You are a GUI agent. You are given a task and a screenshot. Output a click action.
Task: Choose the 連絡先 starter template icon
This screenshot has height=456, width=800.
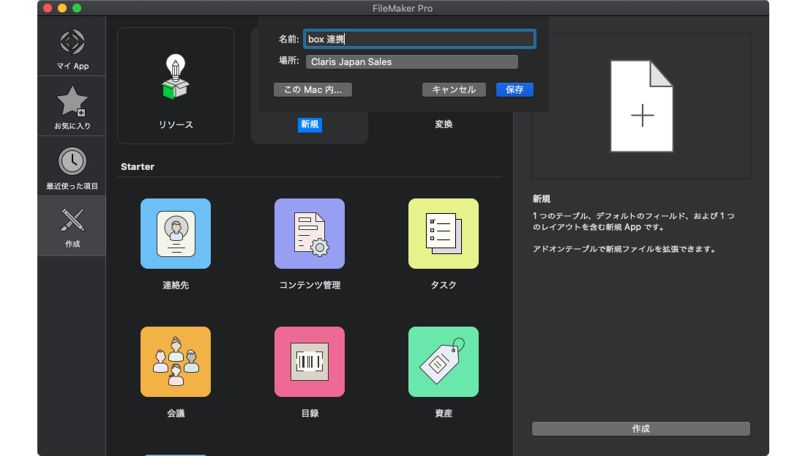coord(176,234)
